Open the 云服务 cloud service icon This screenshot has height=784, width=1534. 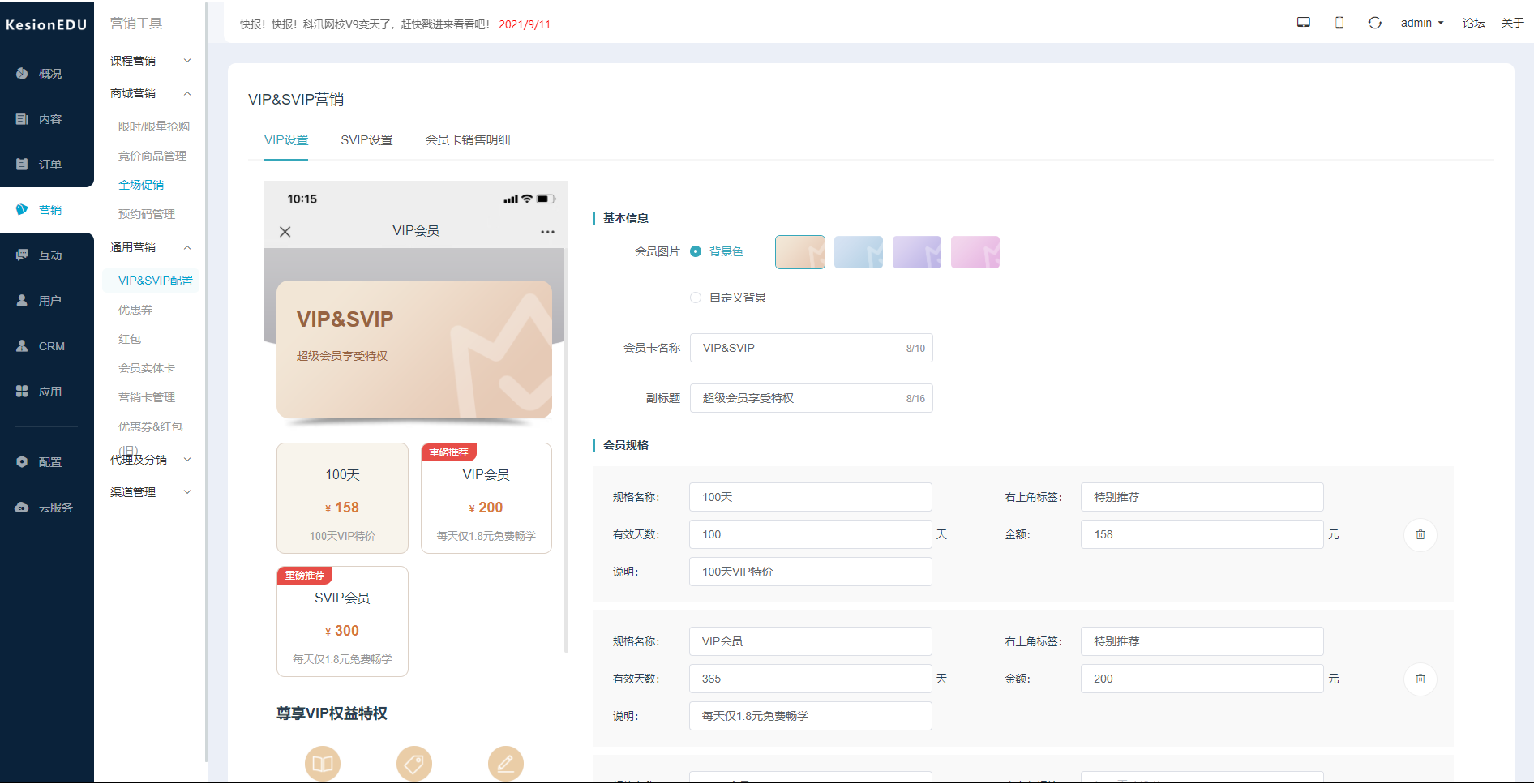coord(22,508)
